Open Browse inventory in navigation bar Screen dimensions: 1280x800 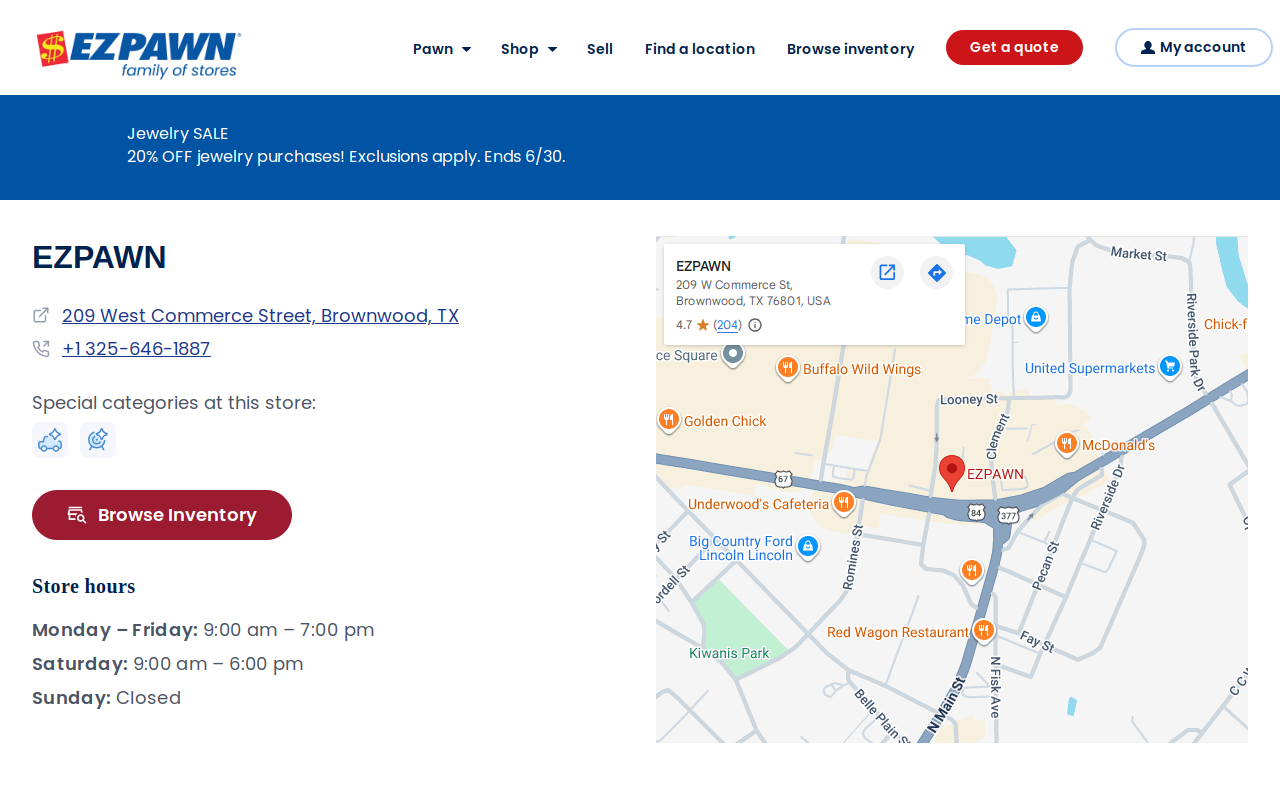click(850, 49)
